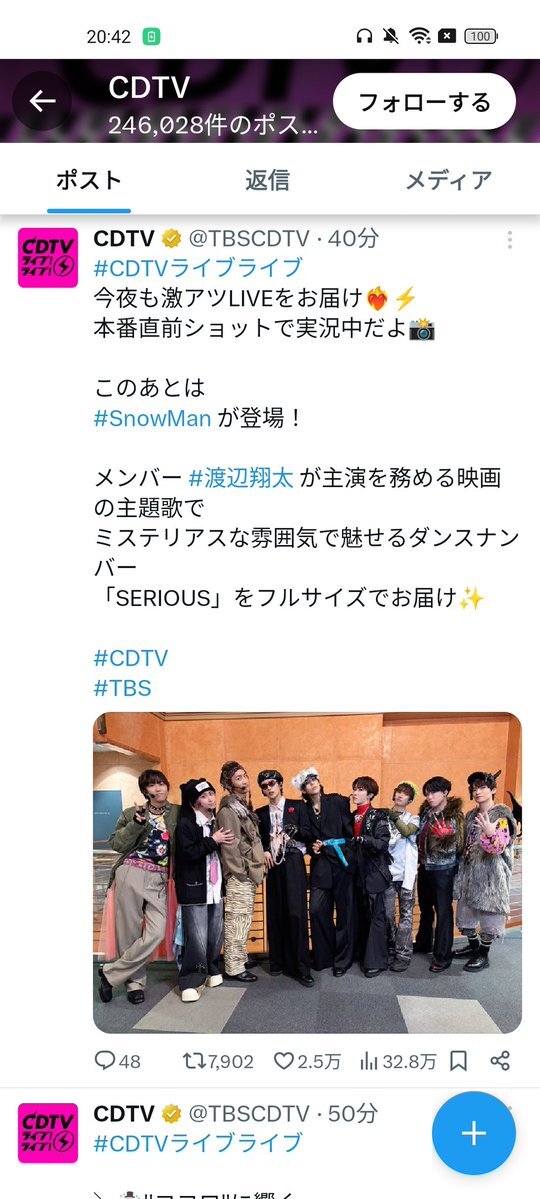Tap the blue compose plus button
This screenshot has width=540, height=1199.
(474, 1132)
